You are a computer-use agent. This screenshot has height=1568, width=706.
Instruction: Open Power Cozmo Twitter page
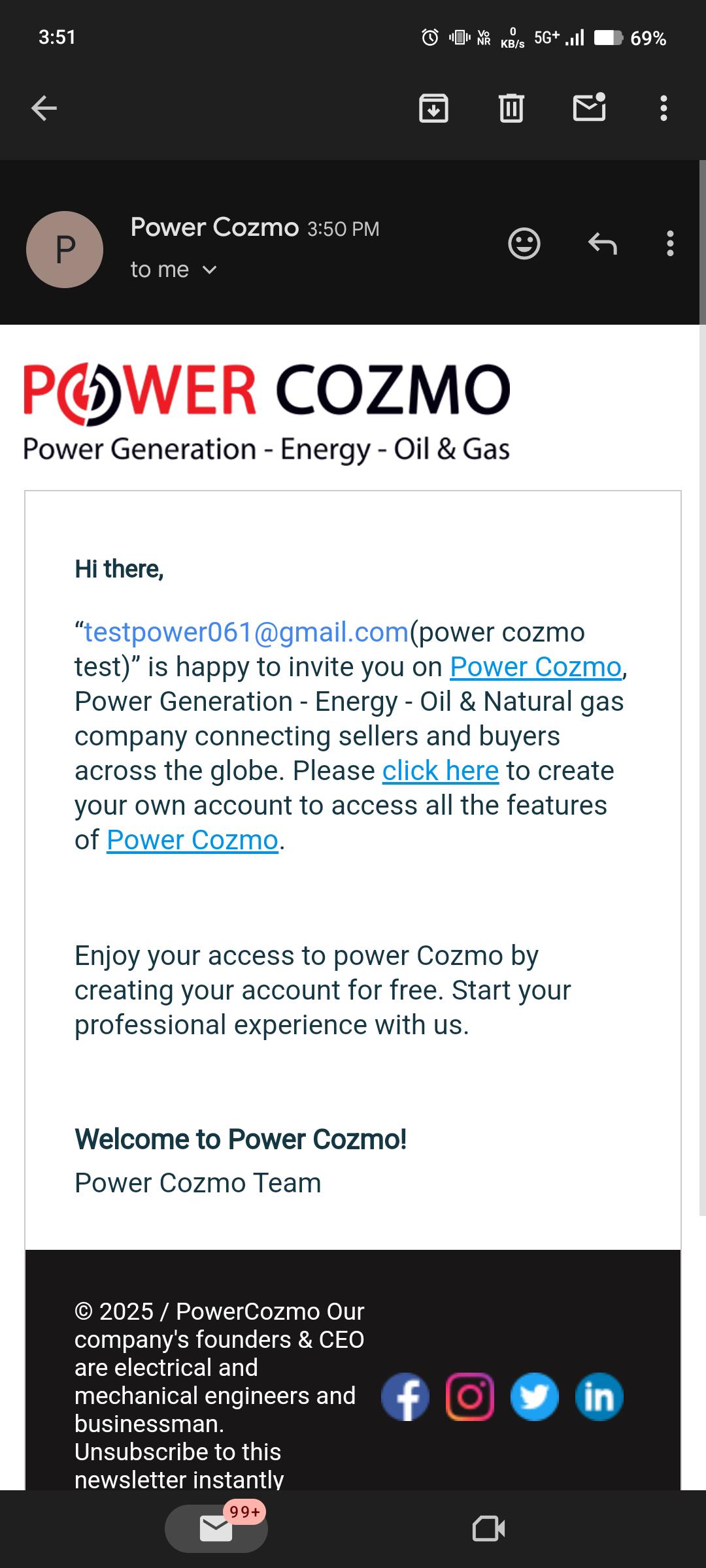[x=535, y=1397]
